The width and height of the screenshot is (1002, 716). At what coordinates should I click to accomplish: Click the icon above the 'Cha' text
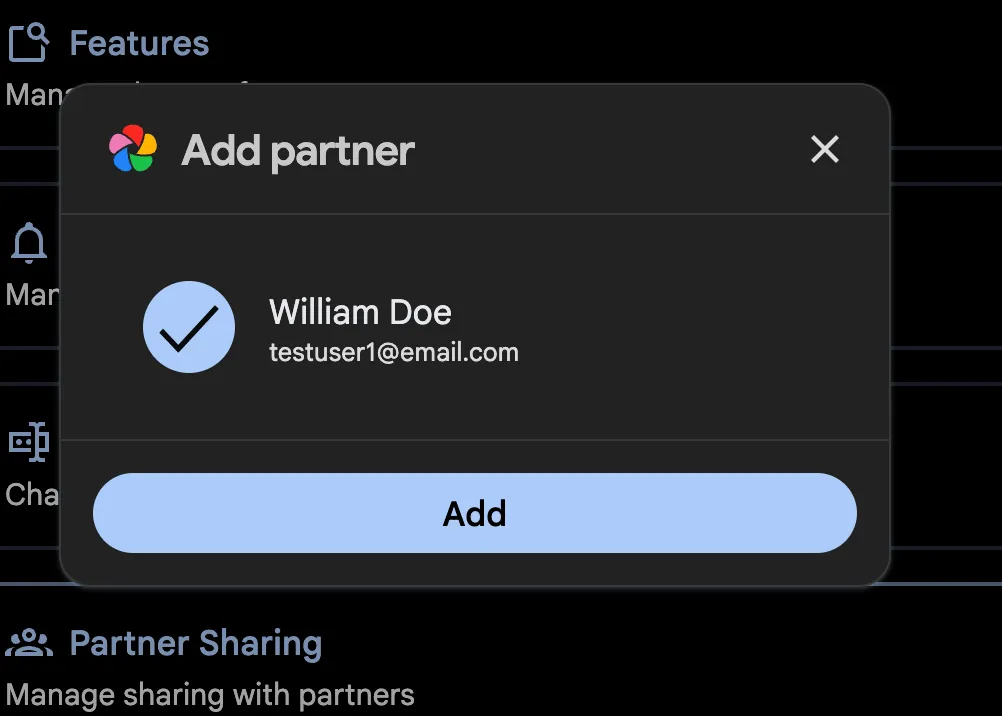(29, 442)
